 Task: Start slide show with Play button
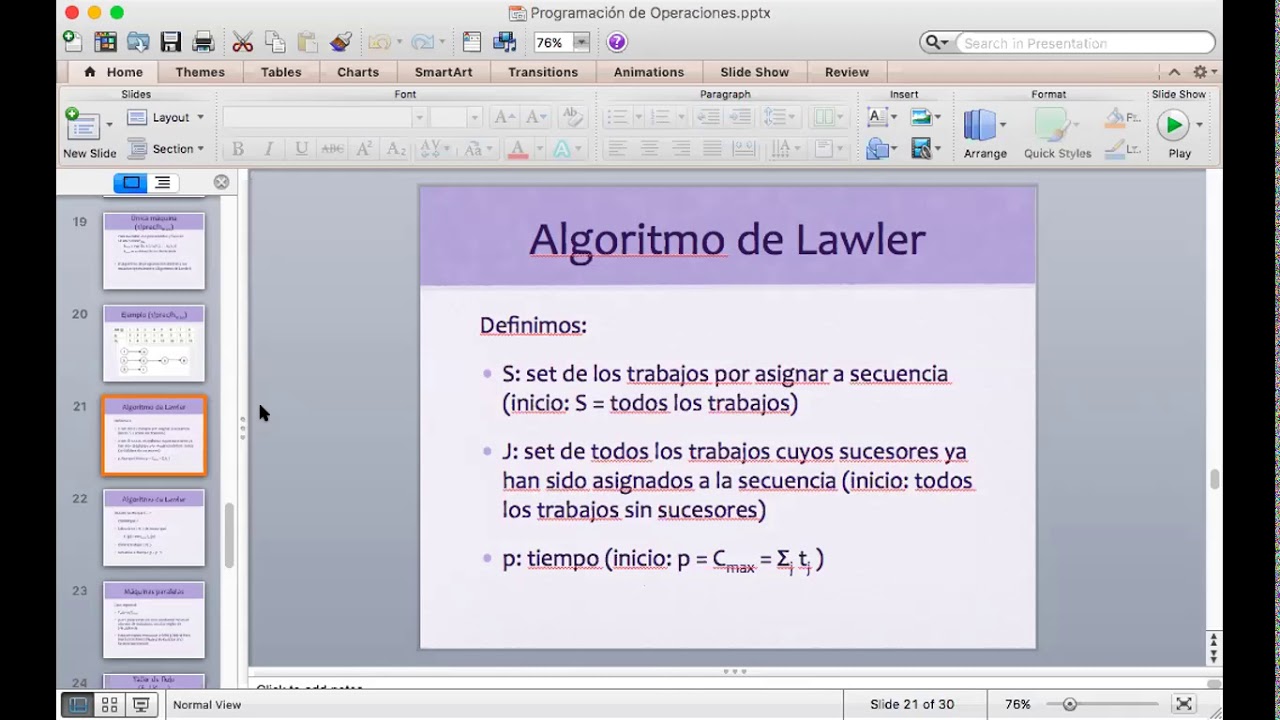[x=1172, y=125]
